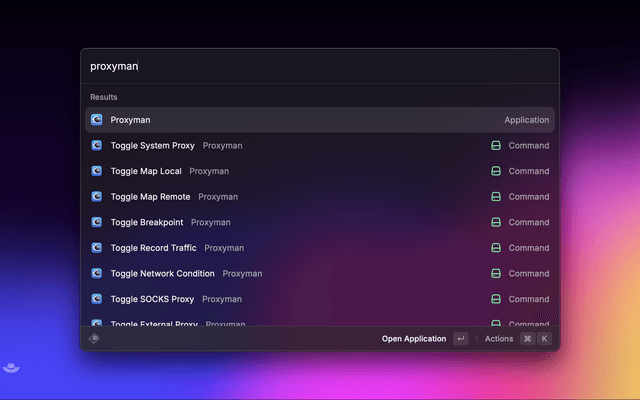Click the Proxyman app icon in first result
Screen dimensions: 640x400
(97, 120)
